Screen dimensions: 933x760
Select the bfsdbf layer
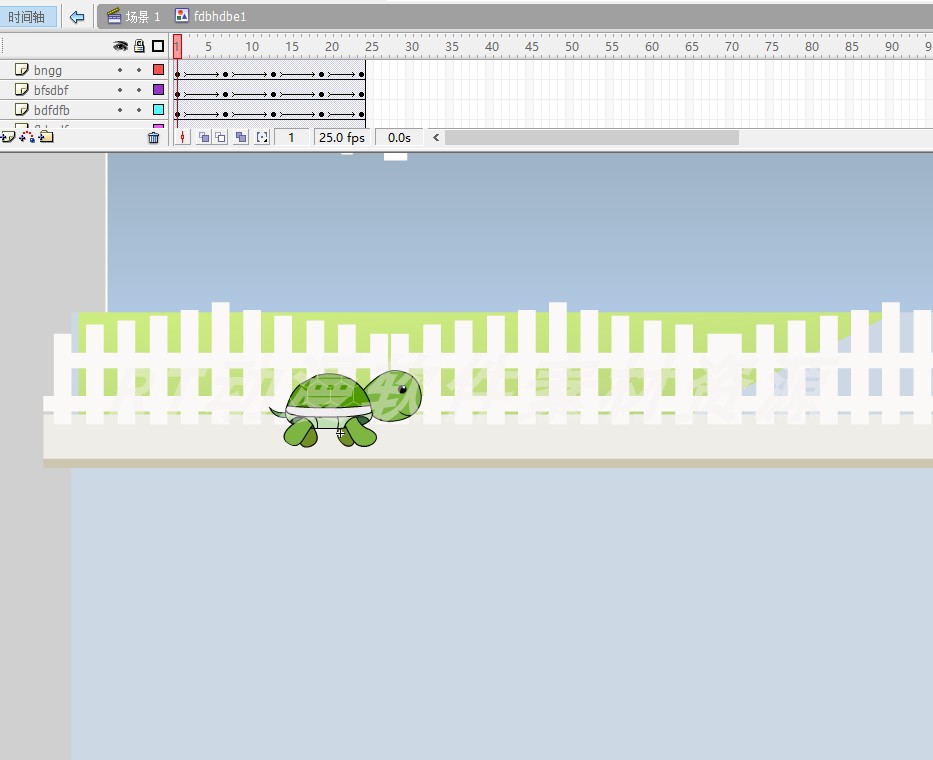84,90
